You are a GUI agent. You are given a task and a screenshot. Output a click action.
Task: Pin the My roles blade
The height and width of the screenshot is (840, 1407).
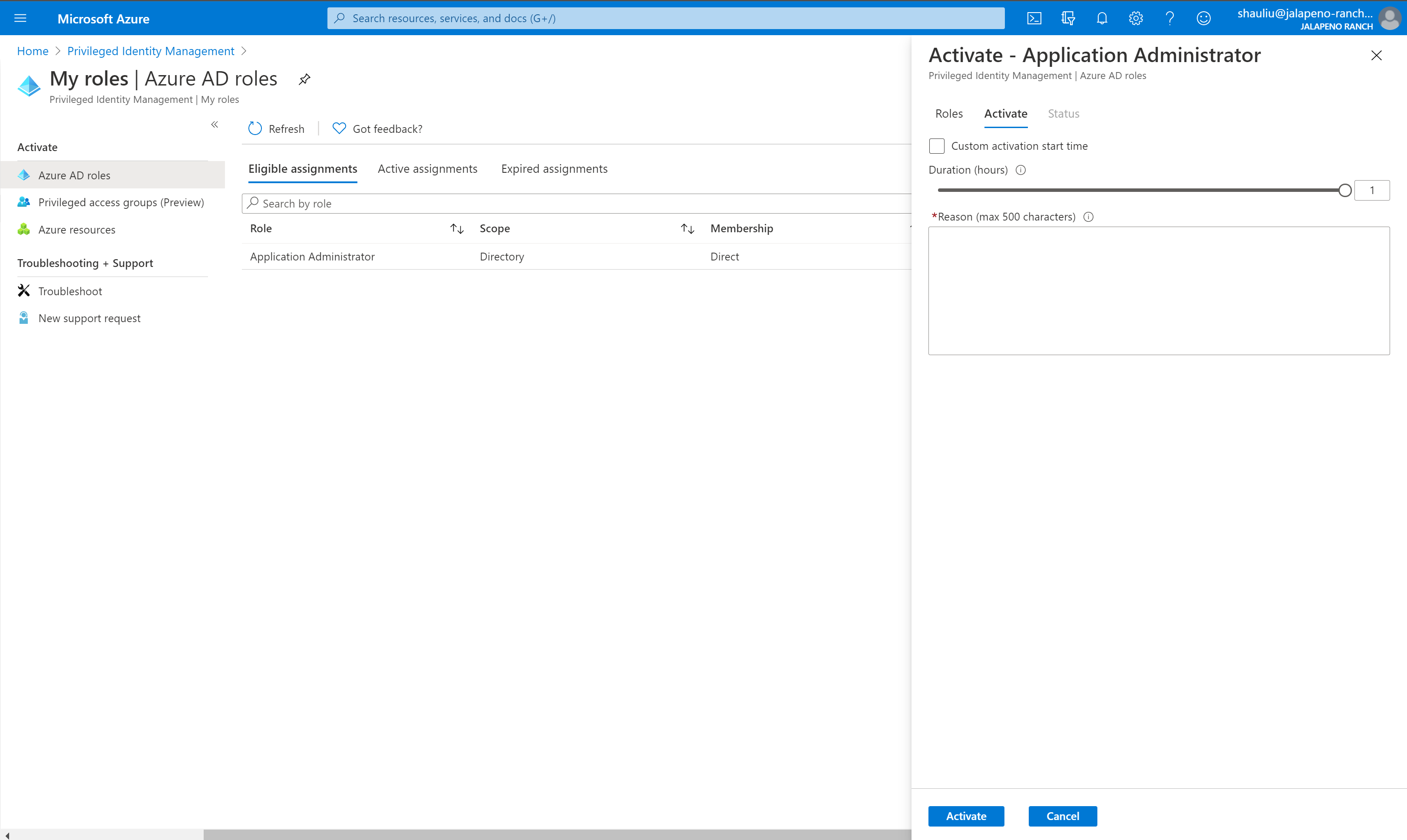point(304,79)
